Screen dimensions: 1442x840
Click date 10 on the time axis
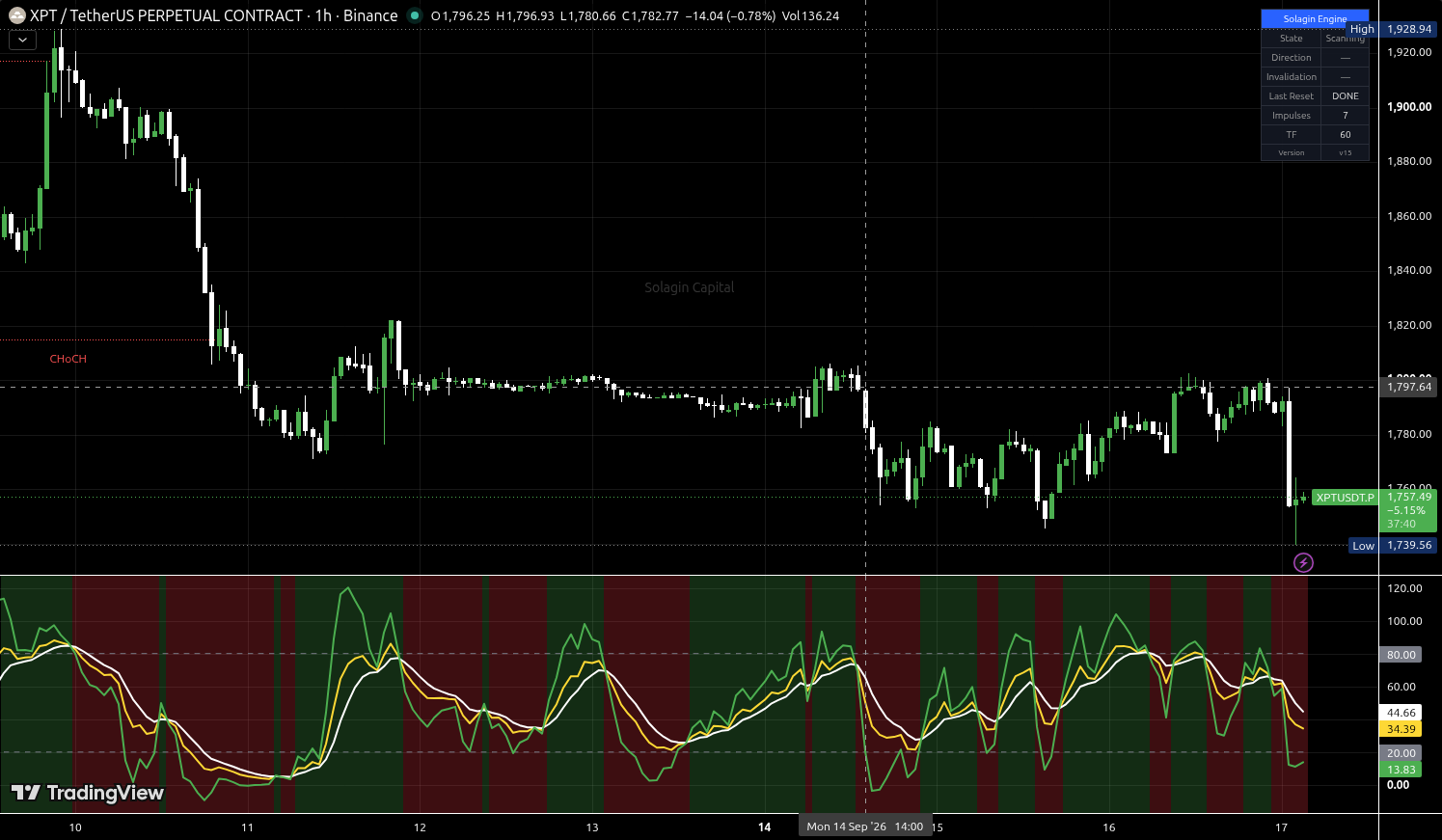[75, 827]
